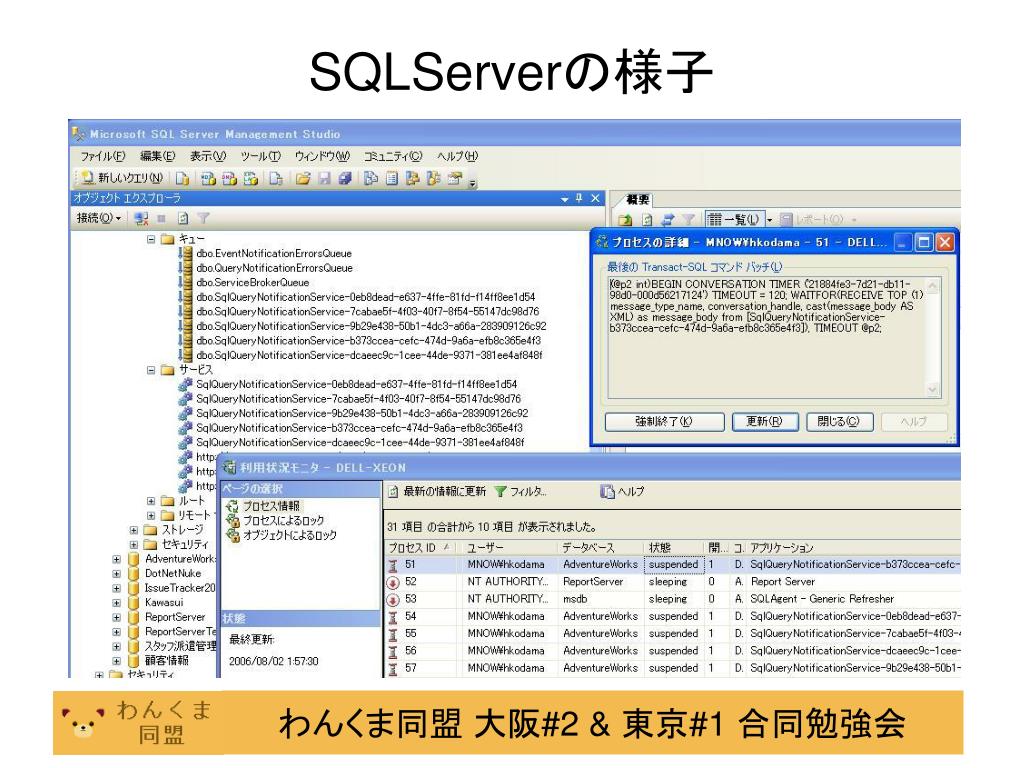Click the Refresh icon in 概要 toolbar
Screen dimensions: 1024x768
(647, 219)
